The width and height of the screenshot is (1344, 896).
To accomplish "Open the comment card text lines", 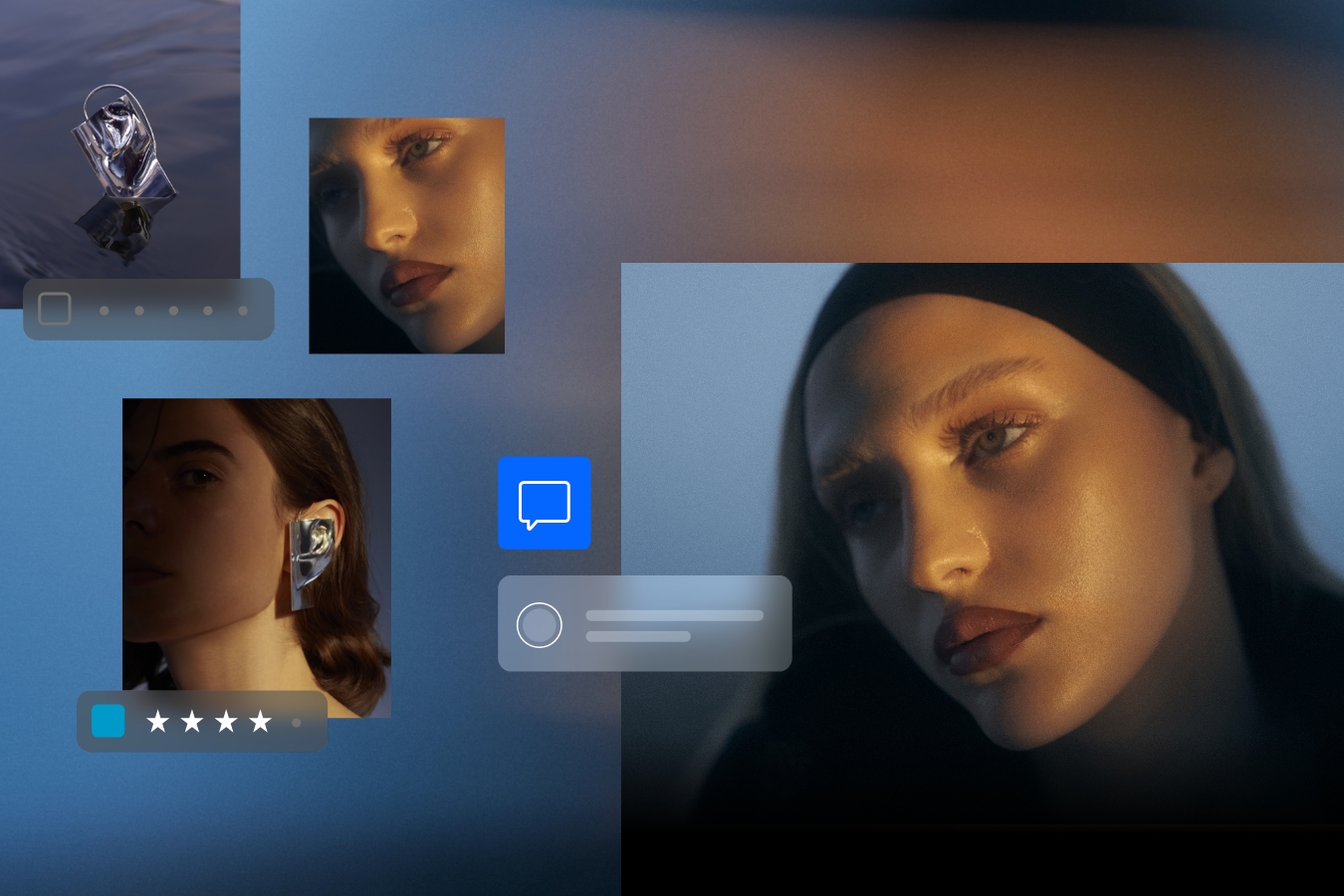I will click(x=674, y=625).
